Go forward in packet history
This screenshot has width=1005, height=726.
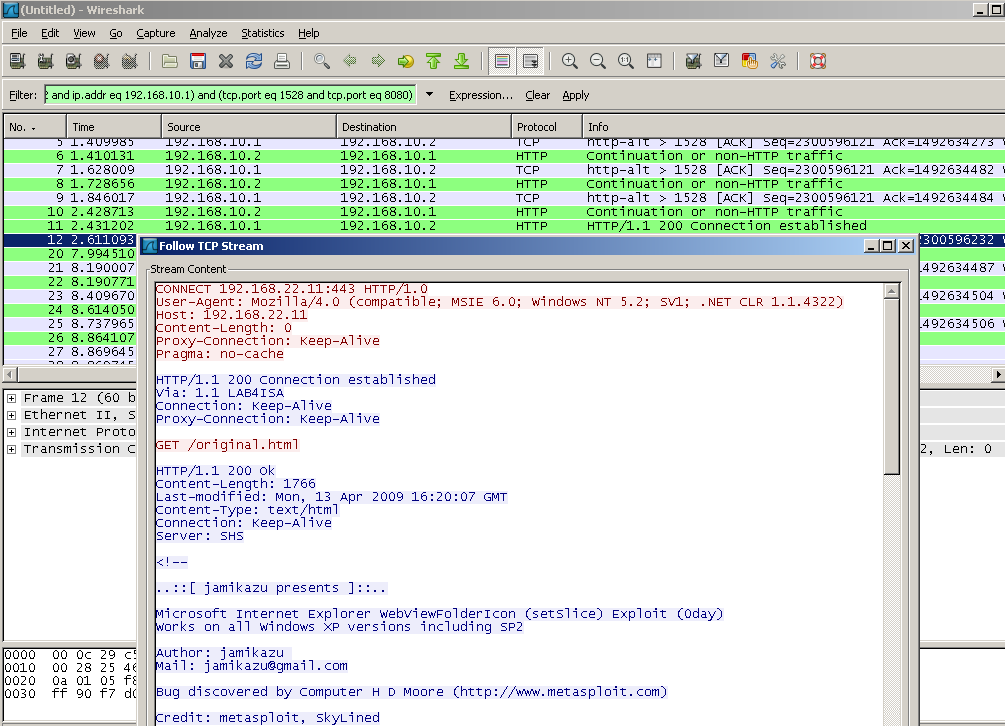378,62
